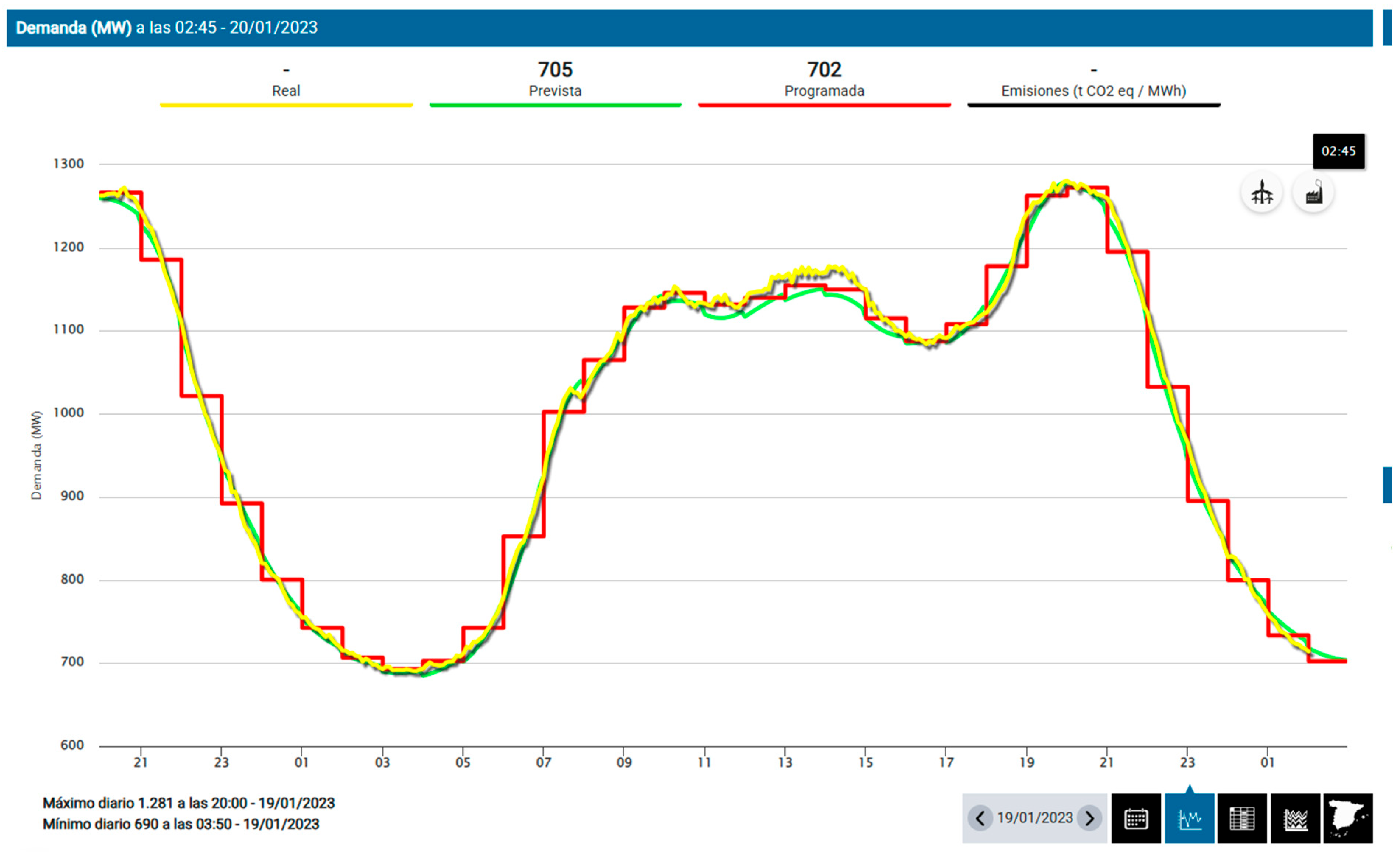1400x853 pixels.
Task: Open the Spain map view icon
Action: point(1348,818)
